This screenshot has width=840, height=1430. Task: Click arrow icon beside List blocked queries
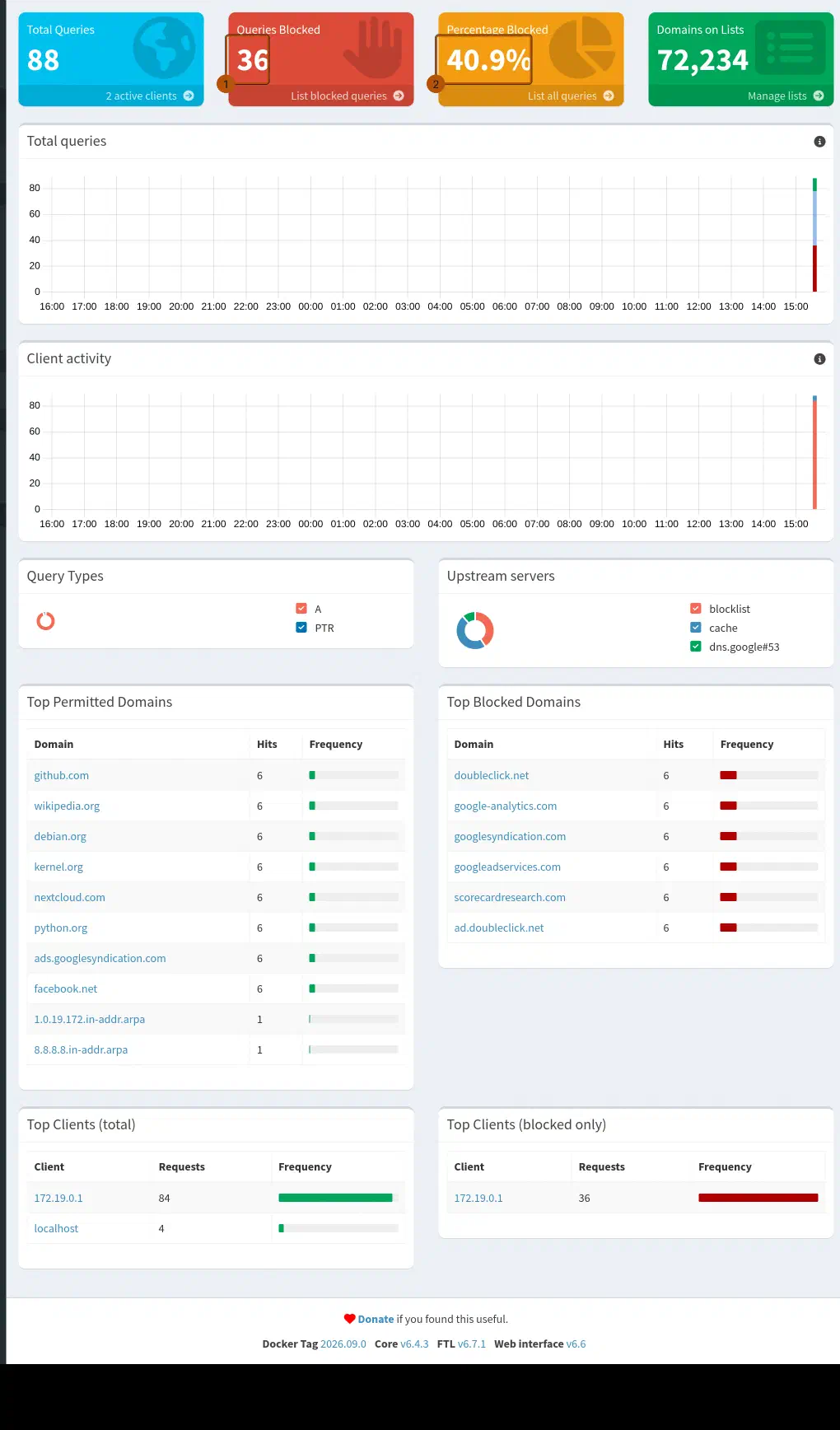tap(399, 96)
